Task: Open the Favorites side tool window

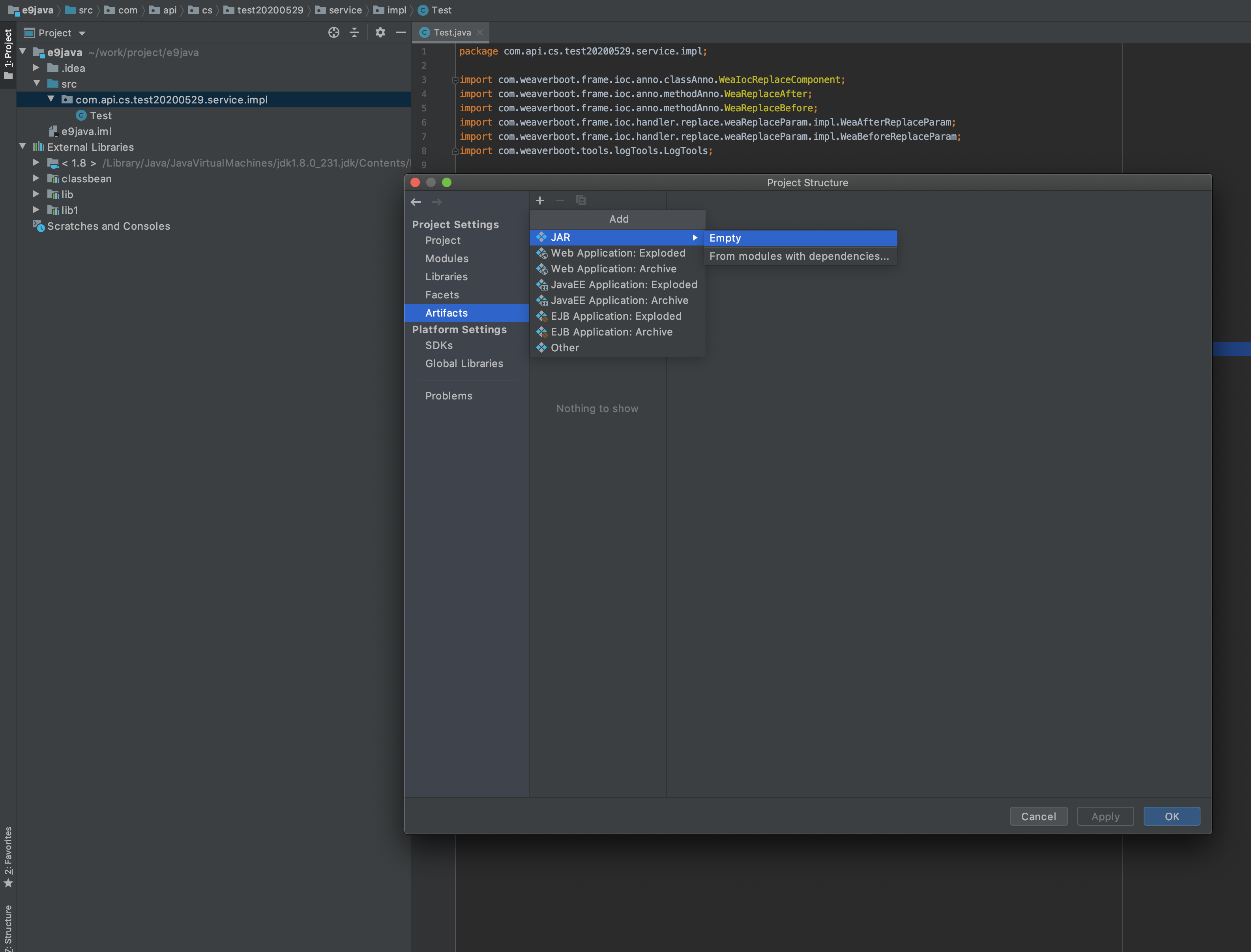Action: (8, 856)
